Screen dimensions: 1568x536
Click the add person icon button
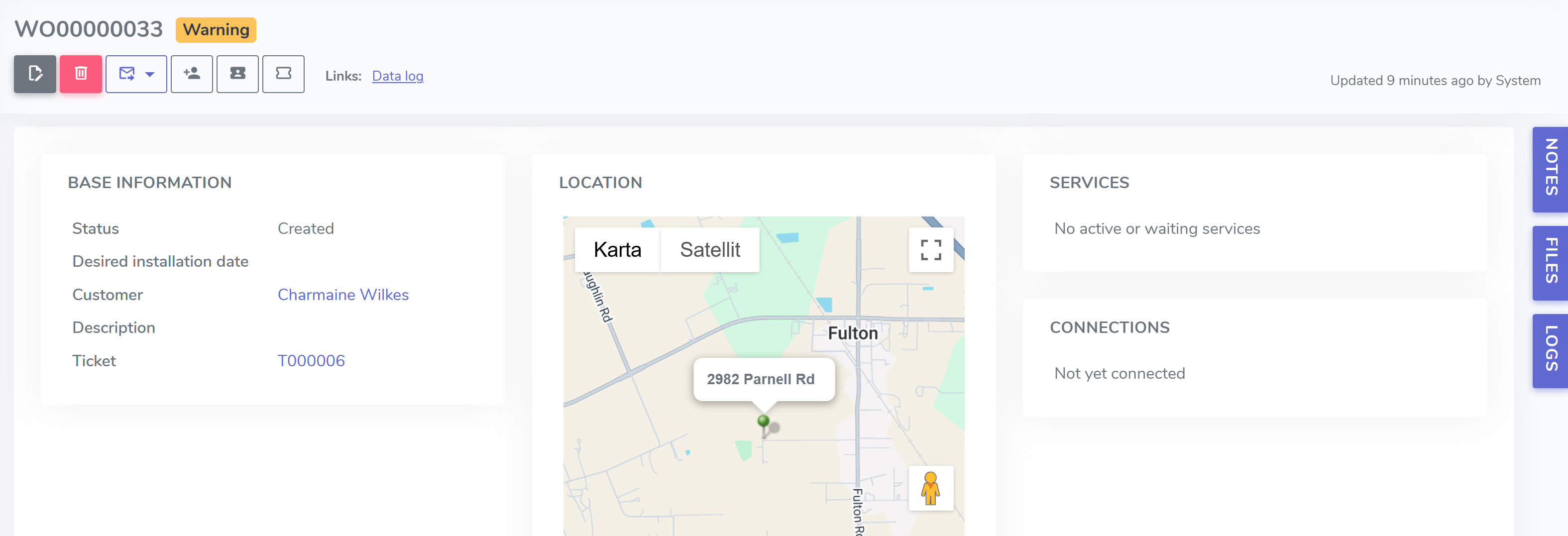click(192, 74)
